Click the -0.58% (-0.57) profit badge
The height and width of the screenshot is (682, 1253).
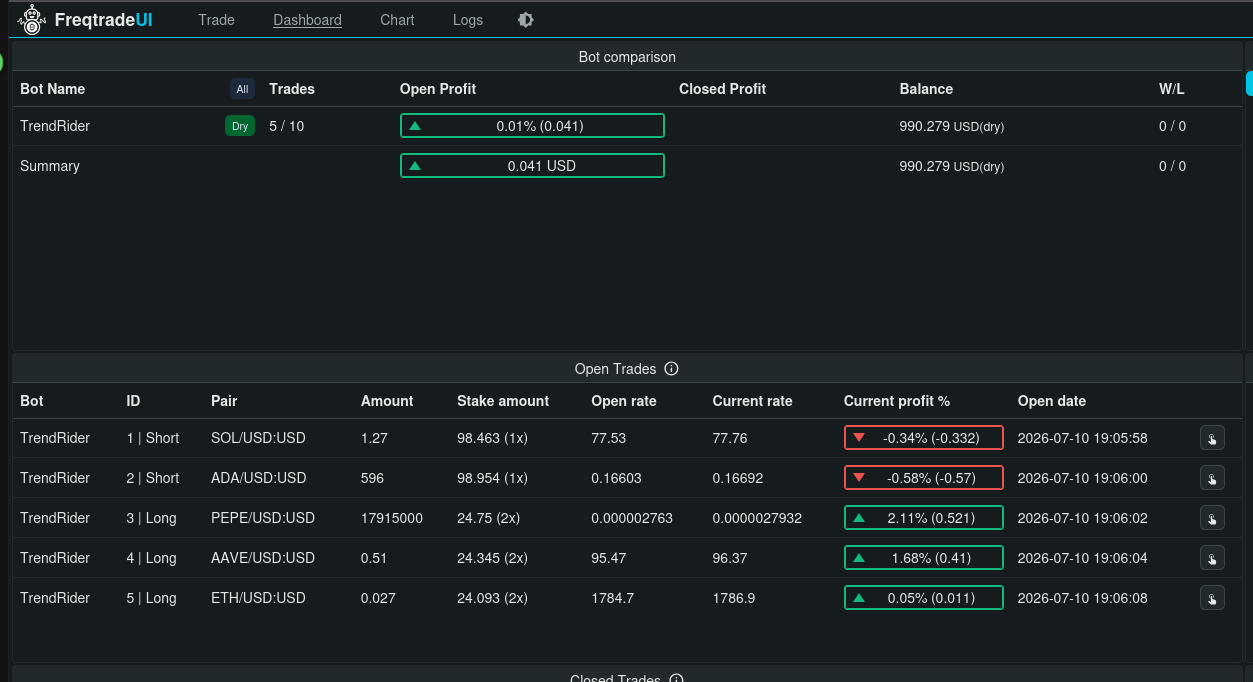coord(923,478)
